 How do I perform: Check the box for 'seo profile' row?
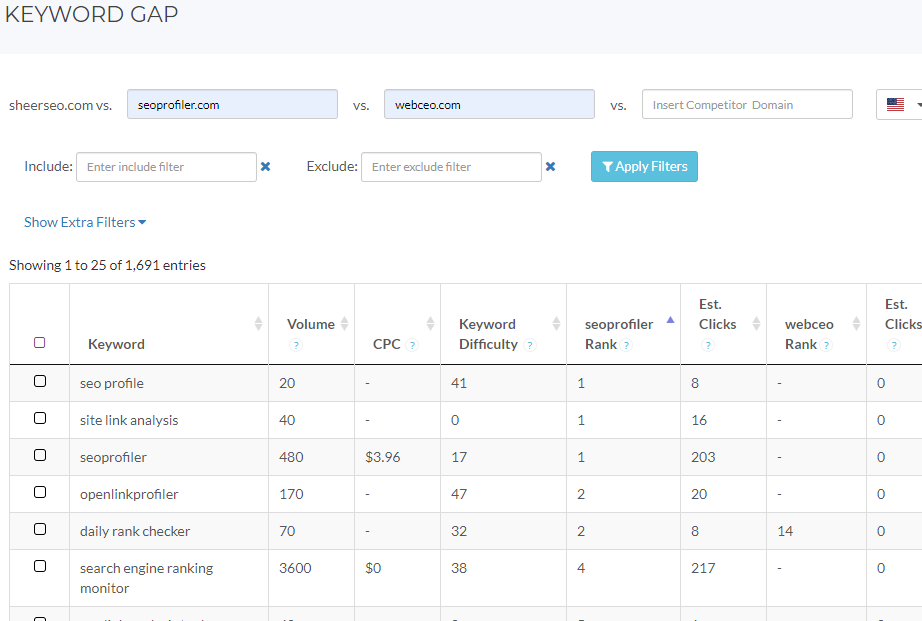[40, 381]
